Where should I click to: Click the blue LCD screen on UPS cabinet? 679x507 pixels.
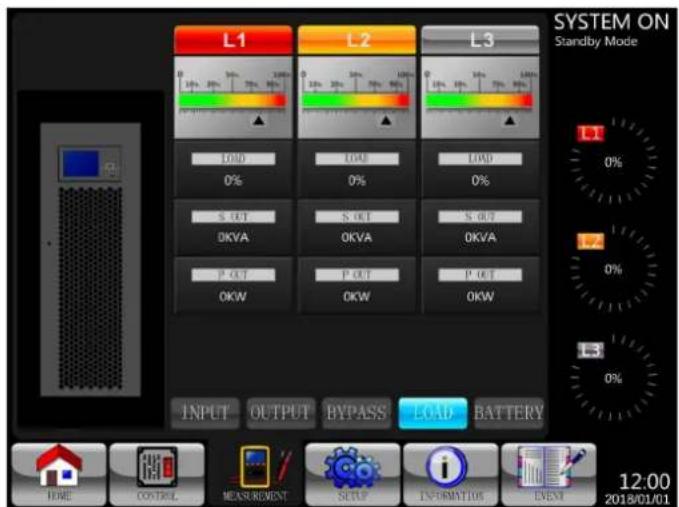point(81,164)
